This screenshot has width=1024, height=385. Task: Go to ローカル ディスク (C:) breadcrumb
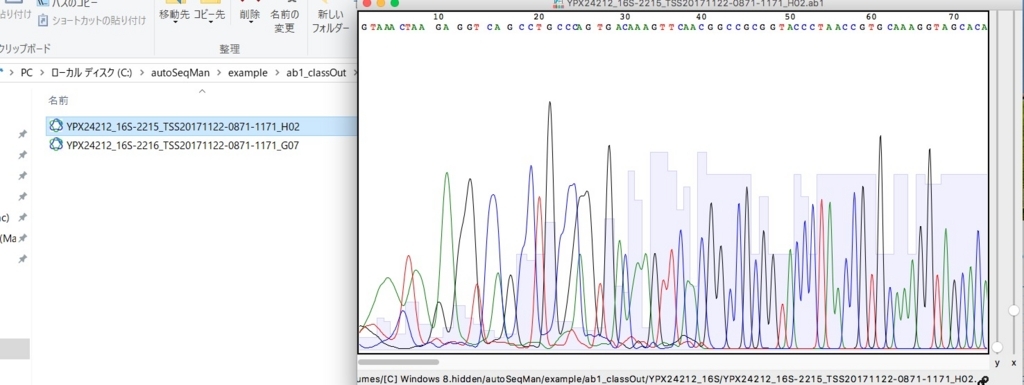point(91,73)
